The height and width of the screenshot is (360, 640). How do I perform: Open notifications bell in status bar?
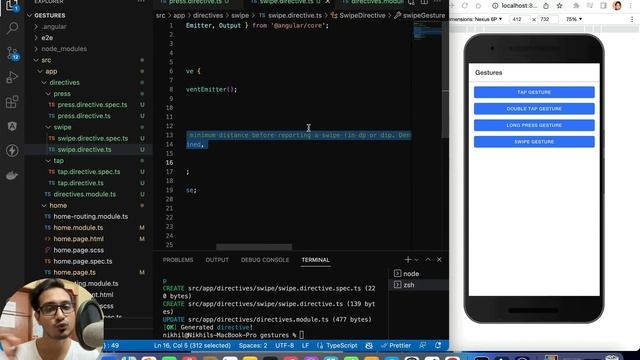[438, 345]
